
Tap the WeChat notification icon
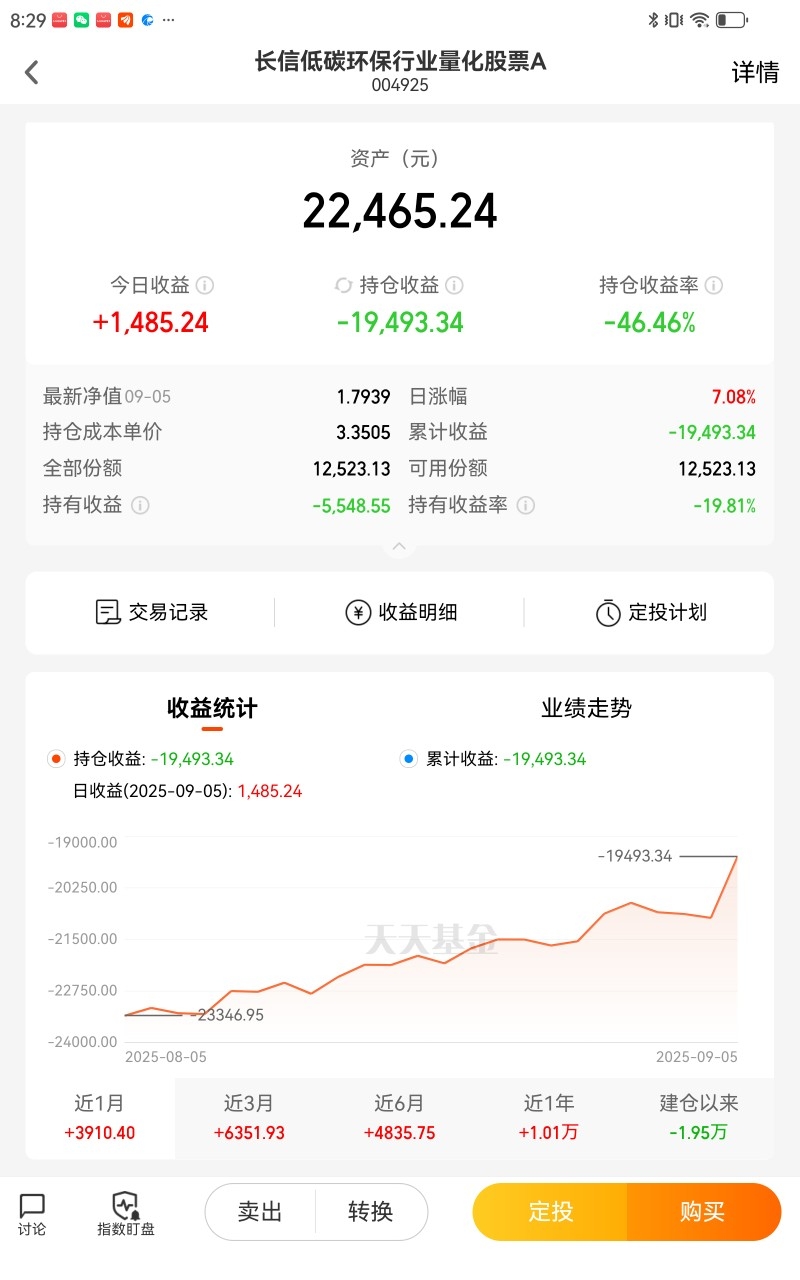click(81, 20)
